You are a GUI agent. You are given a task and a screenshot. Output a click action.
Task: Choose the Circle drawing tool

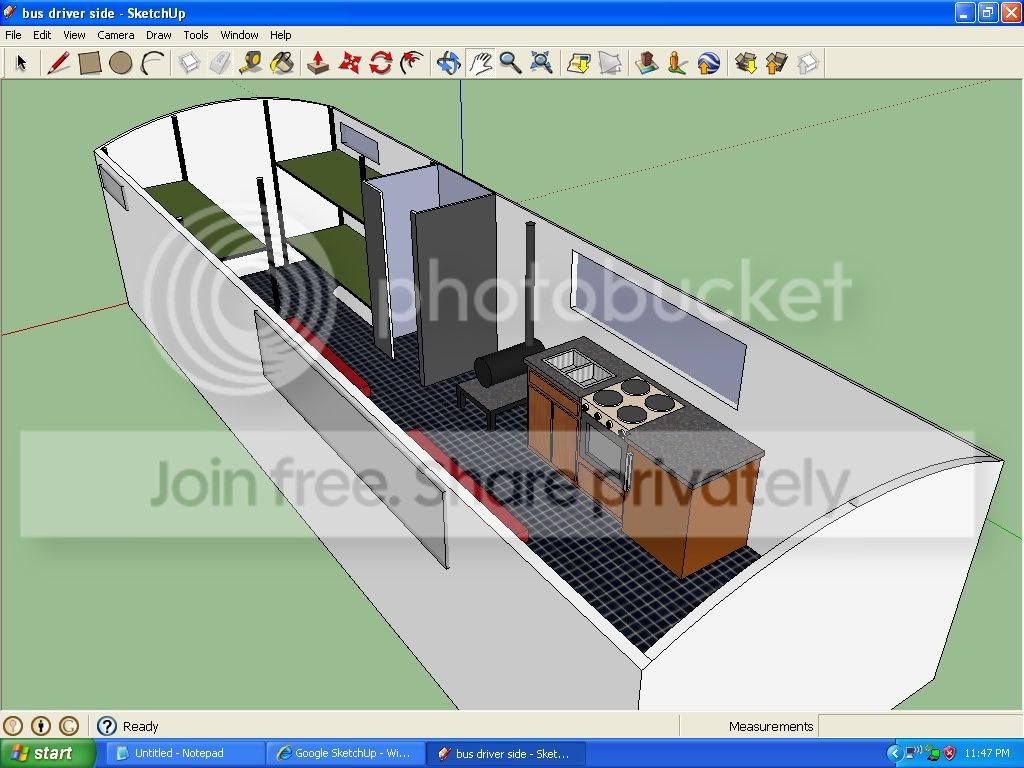[121, 63]
